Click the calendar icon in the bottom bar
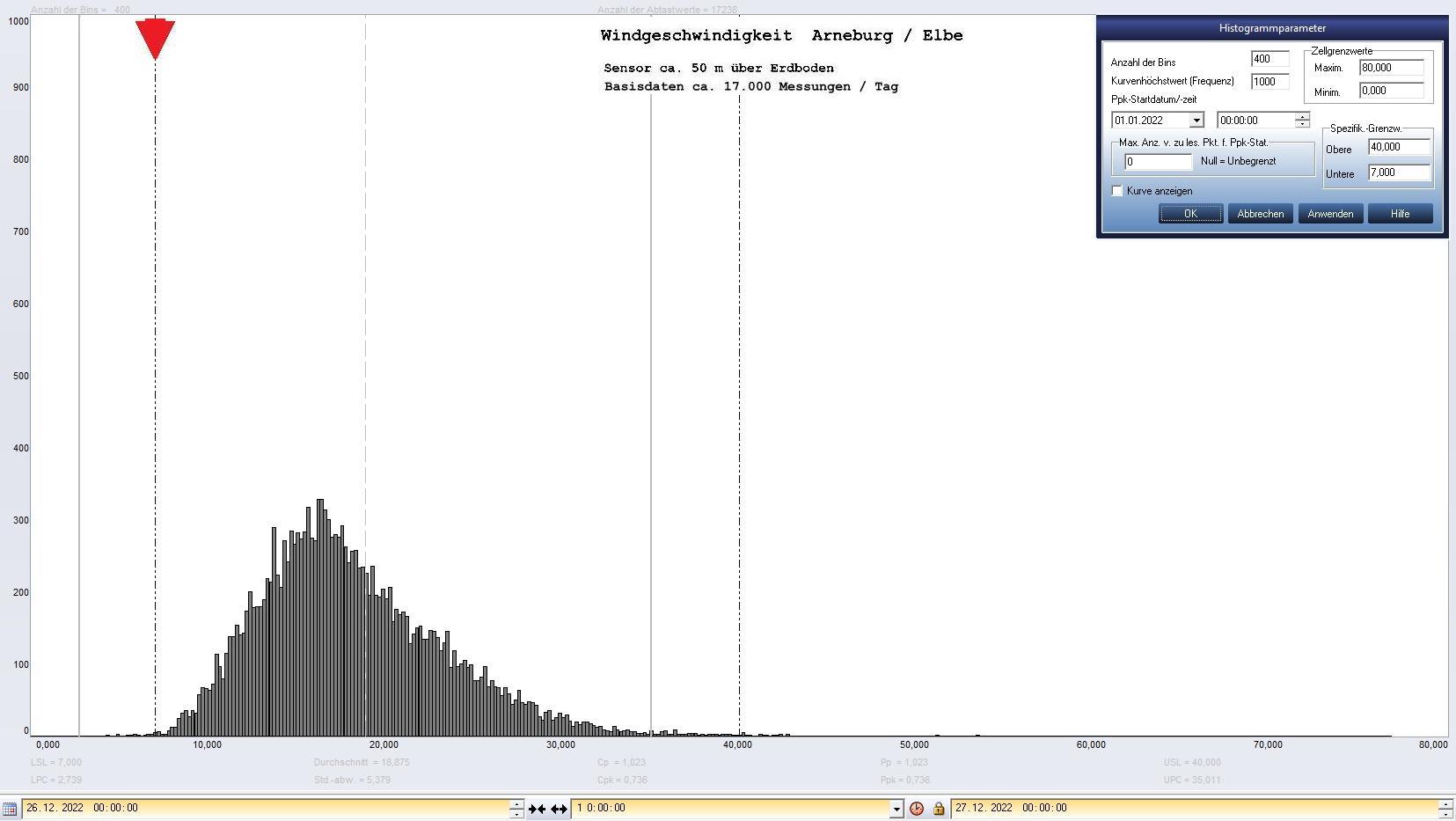The width and height of the screenshot is (1456, 821). [10, 808]
